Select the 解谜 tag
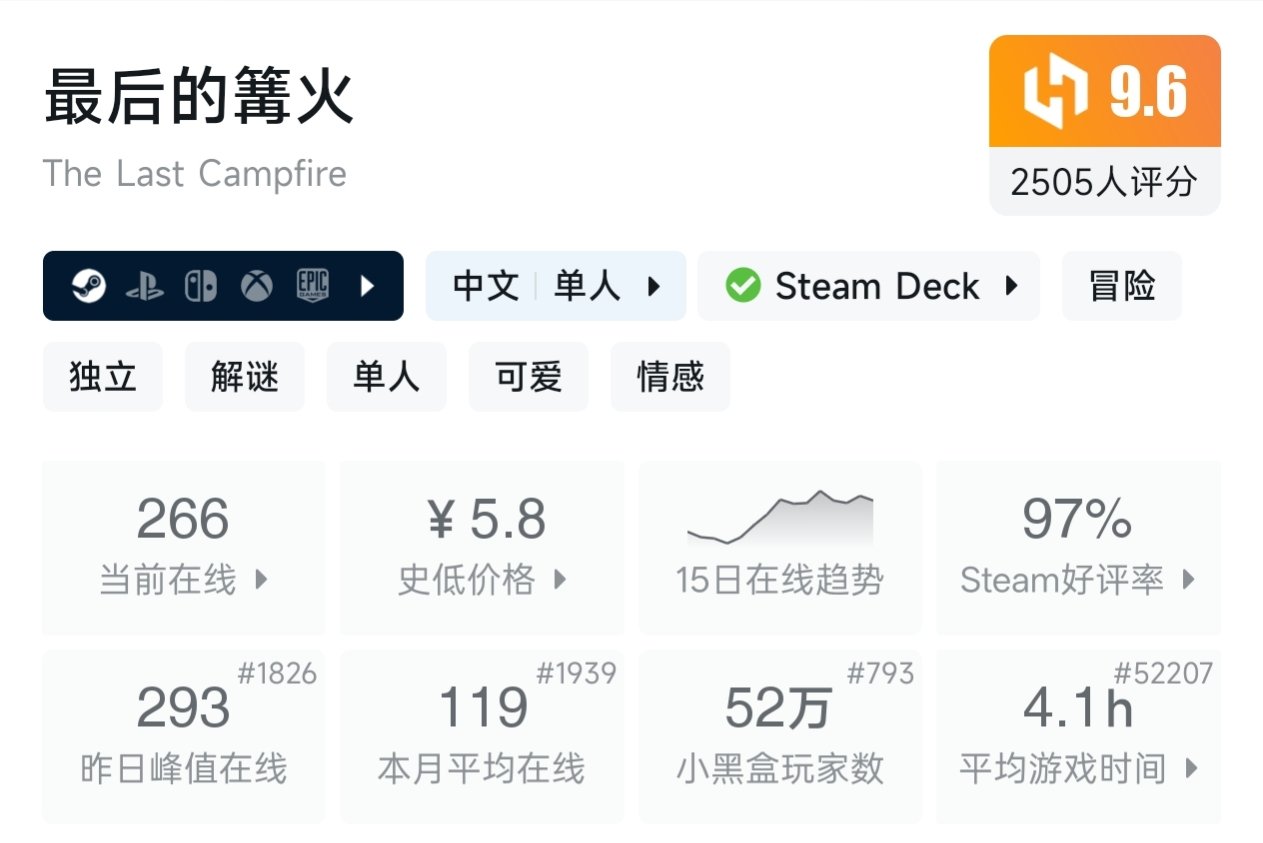Viewport: 1263px width, 843px height. (244, 376)
